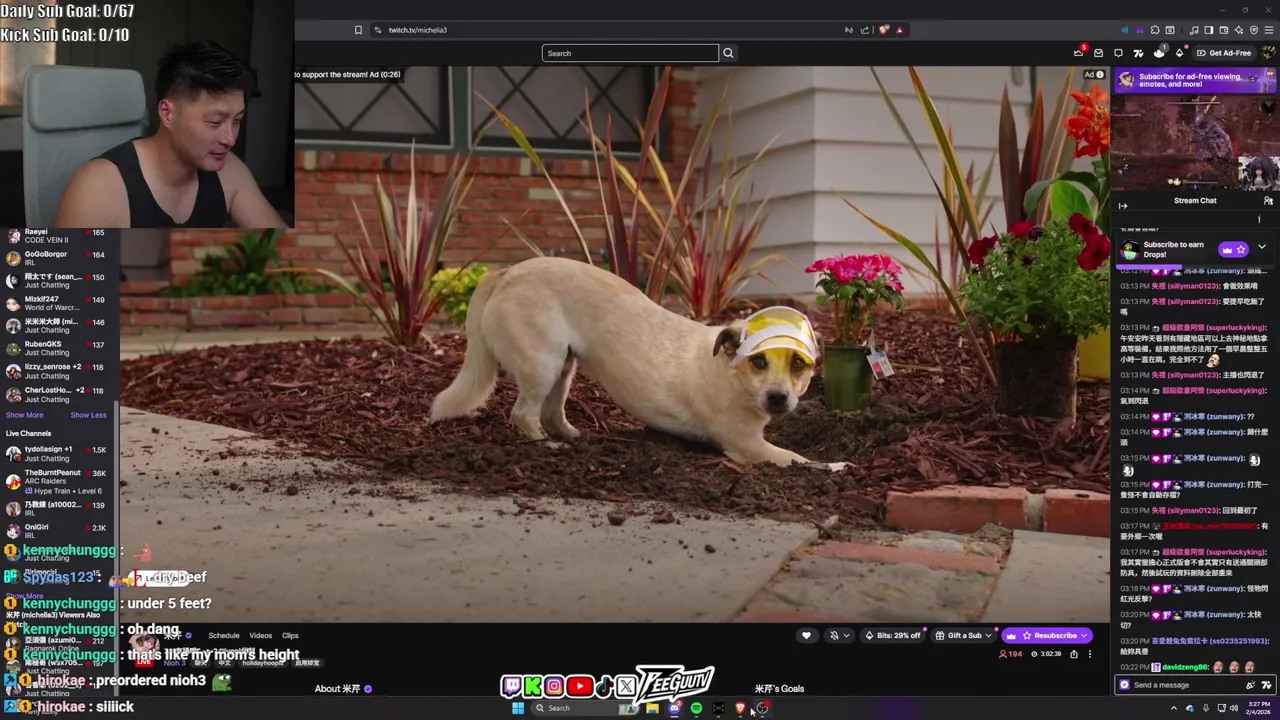Bookmark this page with the bookmark icon
The width and height of the screenshot is (1280, 720).
click(358, 30)
